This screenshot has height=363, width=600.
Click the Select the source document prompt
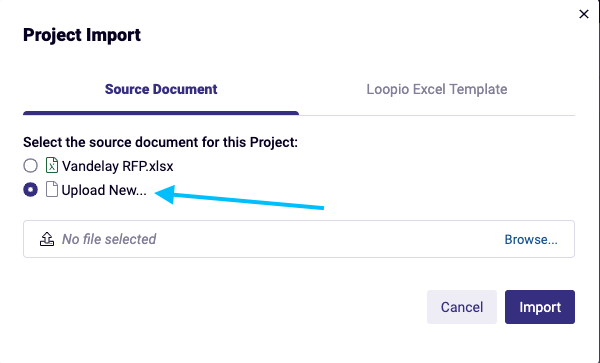click(160, 142)
